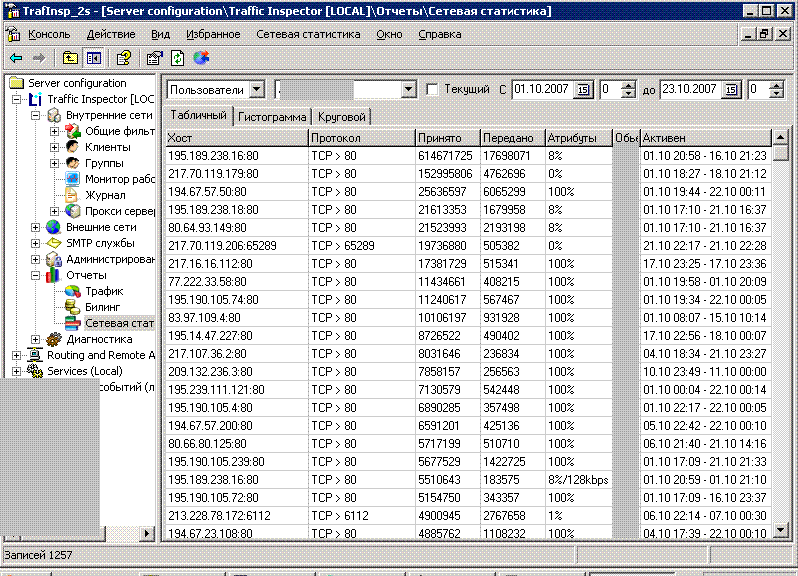The image size is (798, 576).
Task: Switch to the Круговой tab
Action: (341, 117)
